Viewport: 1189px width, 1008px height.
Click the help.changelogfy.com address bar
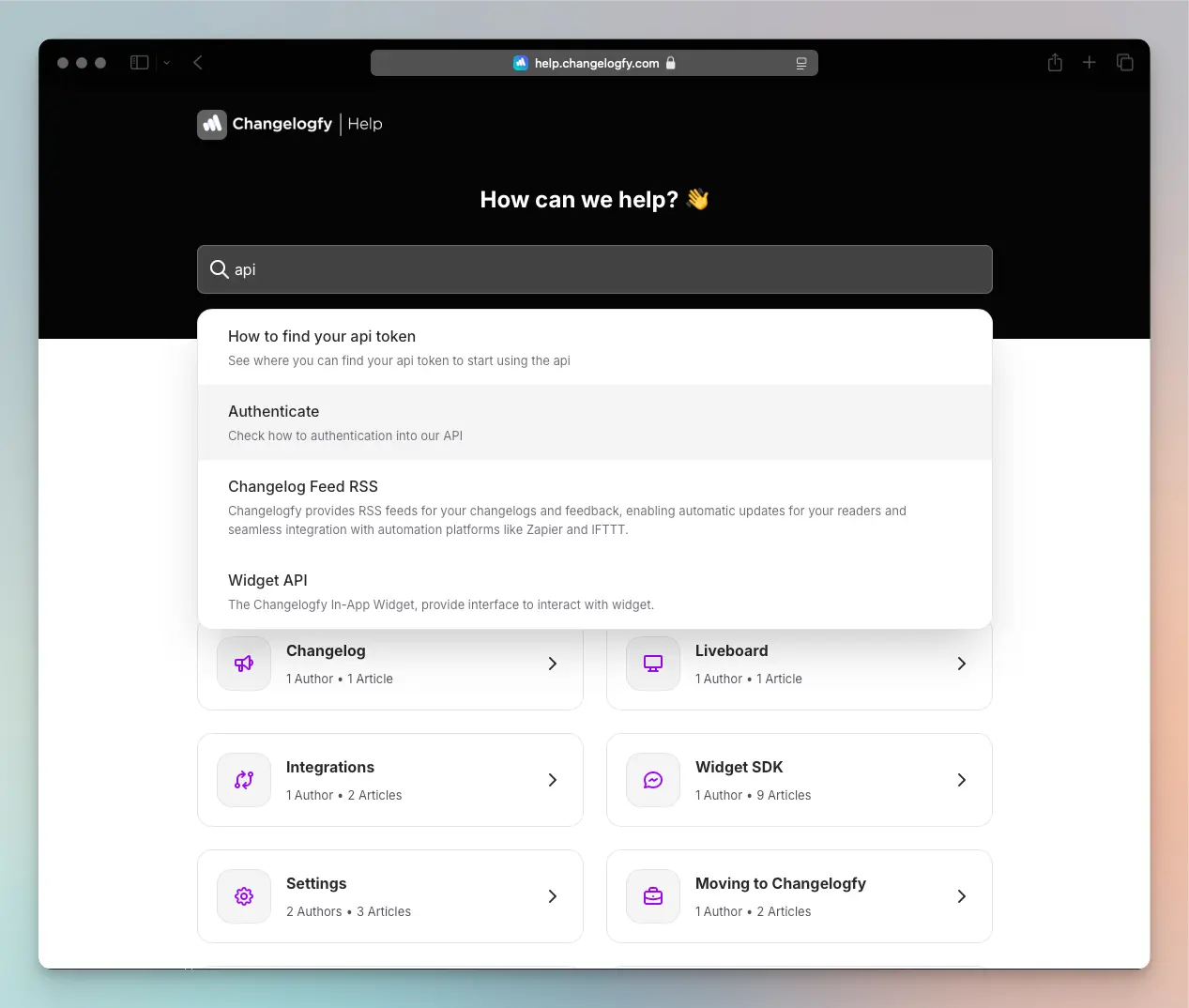coord(595,63)
